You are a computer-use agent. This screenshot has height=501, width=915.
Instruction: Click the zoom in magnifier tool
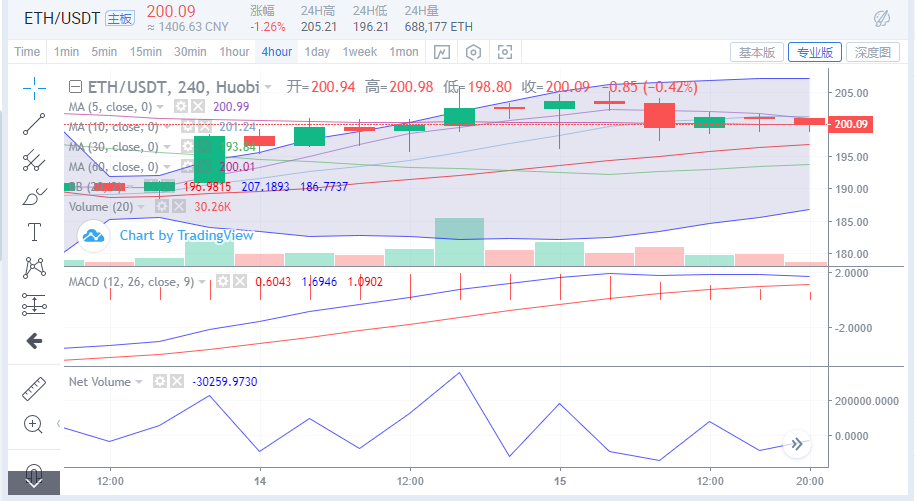[x=33, y=425]
